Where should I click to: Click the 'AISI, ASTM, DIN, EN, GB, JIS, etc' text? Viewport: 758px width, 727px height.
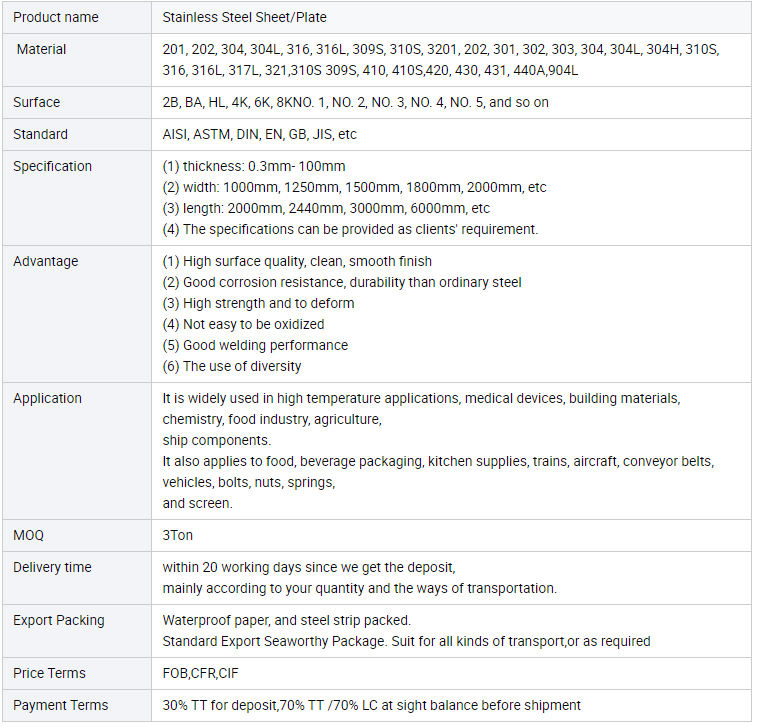click(260, 134)
